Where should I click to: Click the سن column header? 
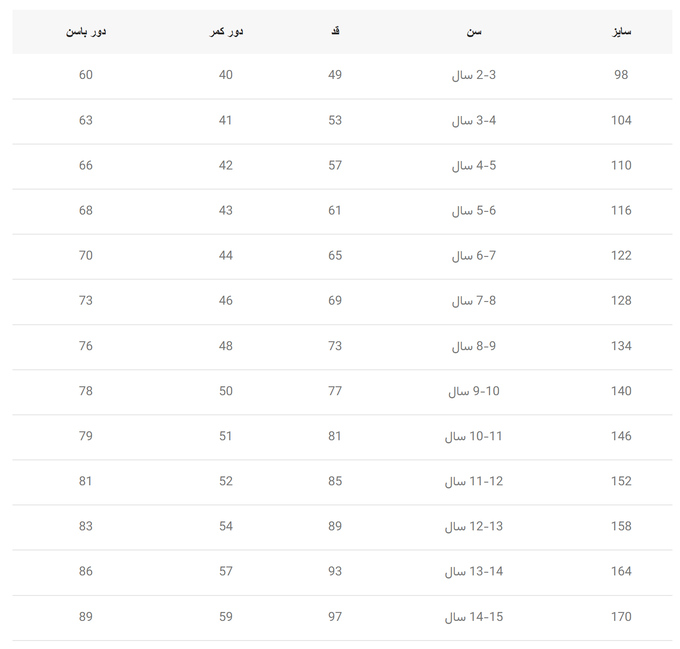coord(474,32)
